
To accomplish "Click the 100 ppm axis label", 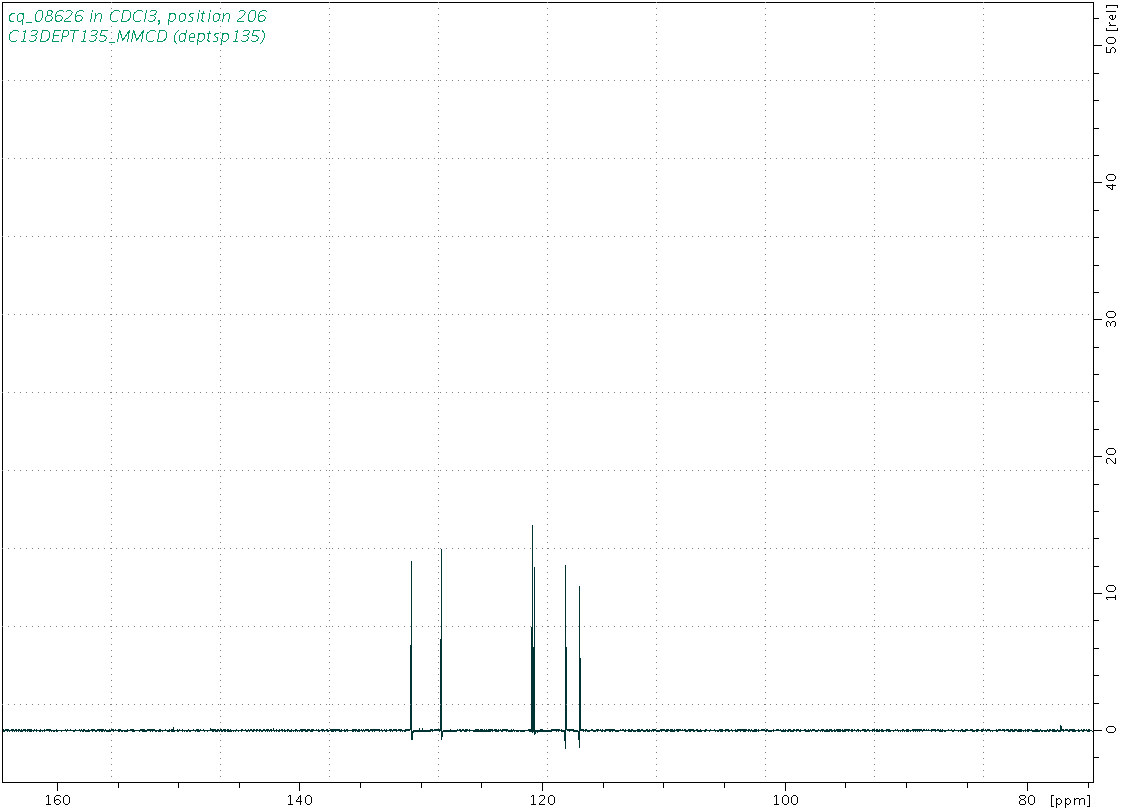I will point(786,800).
